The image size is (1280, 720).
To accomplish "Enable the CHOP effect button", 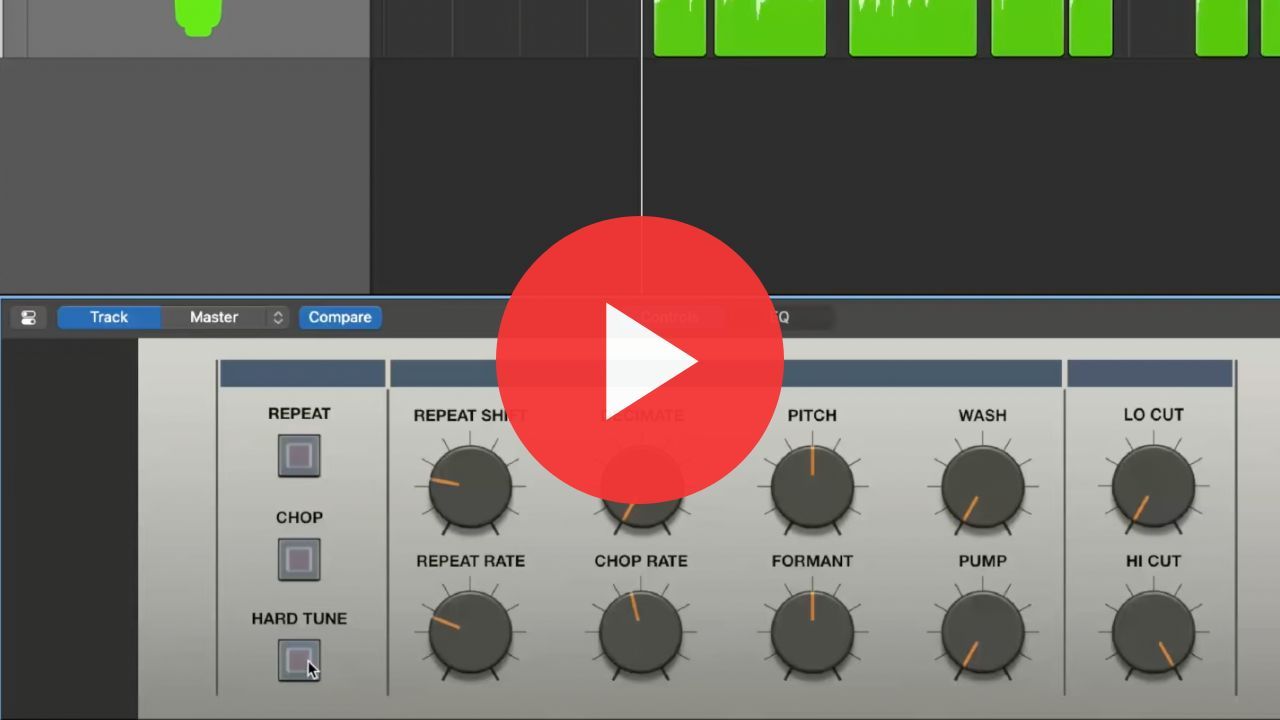I will pyautogui.click(x=299, y=560).
